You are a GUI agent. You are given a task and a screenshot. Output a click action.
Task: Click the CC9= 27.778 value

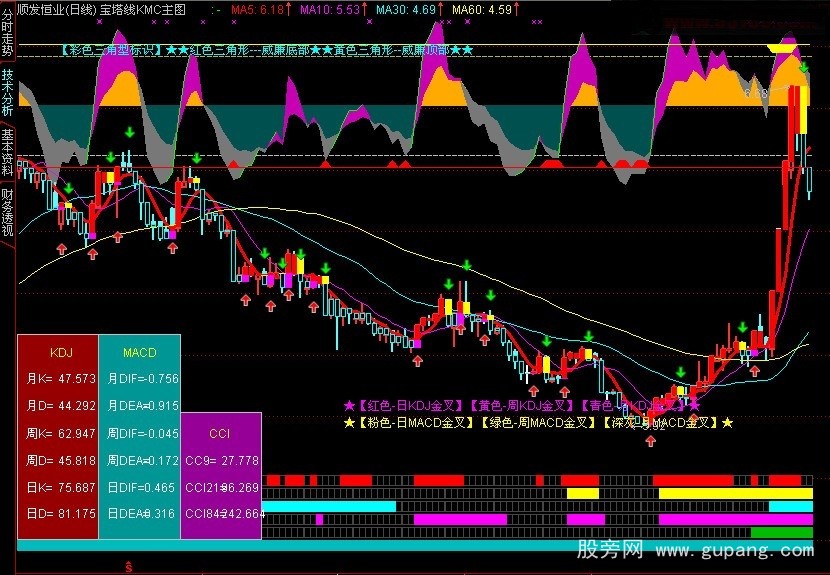222,461
